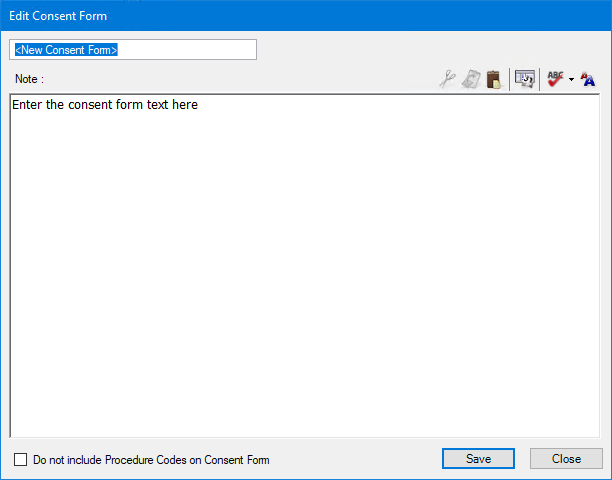Click the Procedure Codes checkbox label text
Viewport: 612px width, 480px height.
(x=151, y=460)
